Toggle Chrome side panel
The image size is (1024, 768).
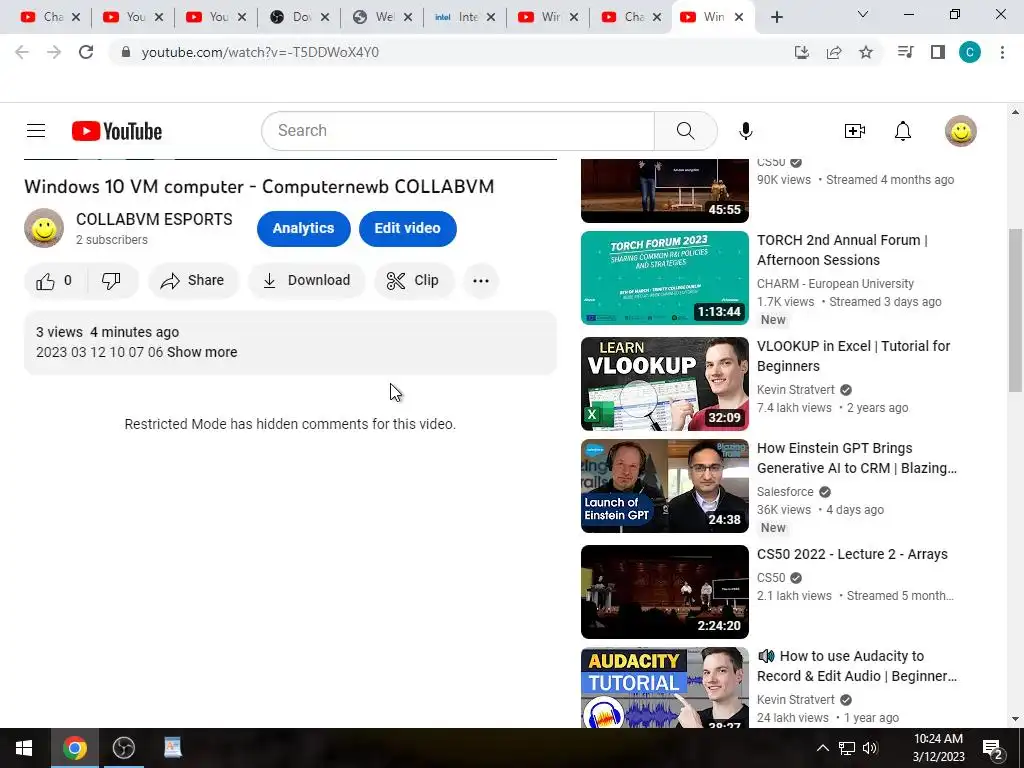[x=938, y=52]
